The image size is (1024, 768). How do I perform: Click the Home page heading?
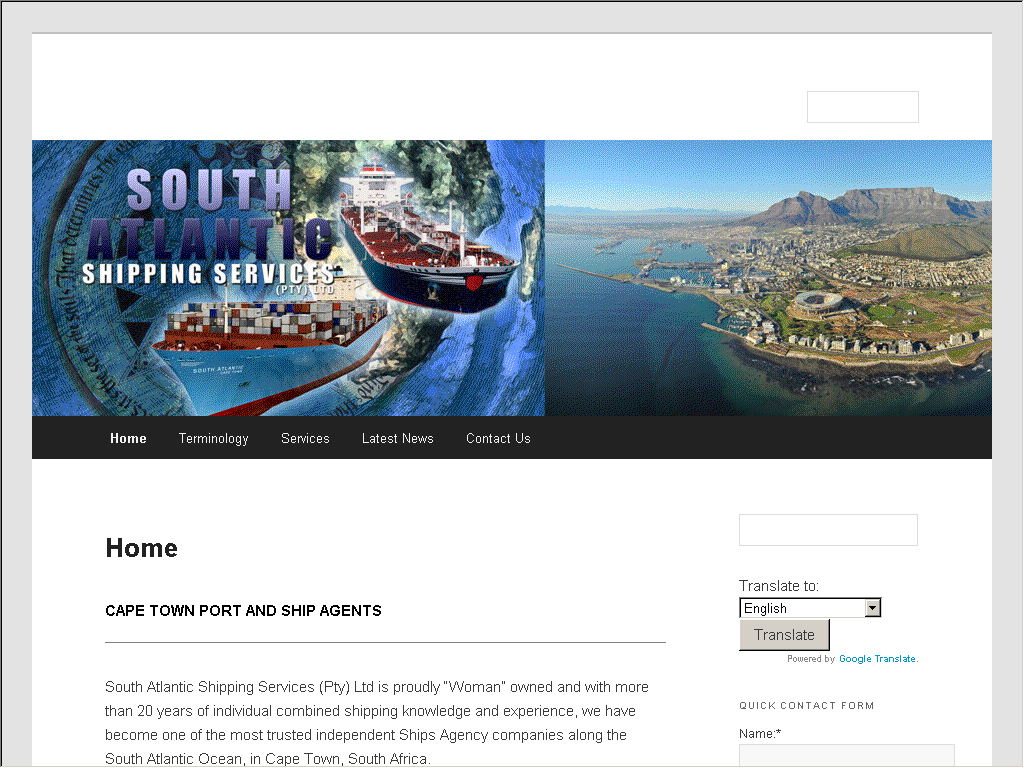pyautogui.click(x=142, y=548)
